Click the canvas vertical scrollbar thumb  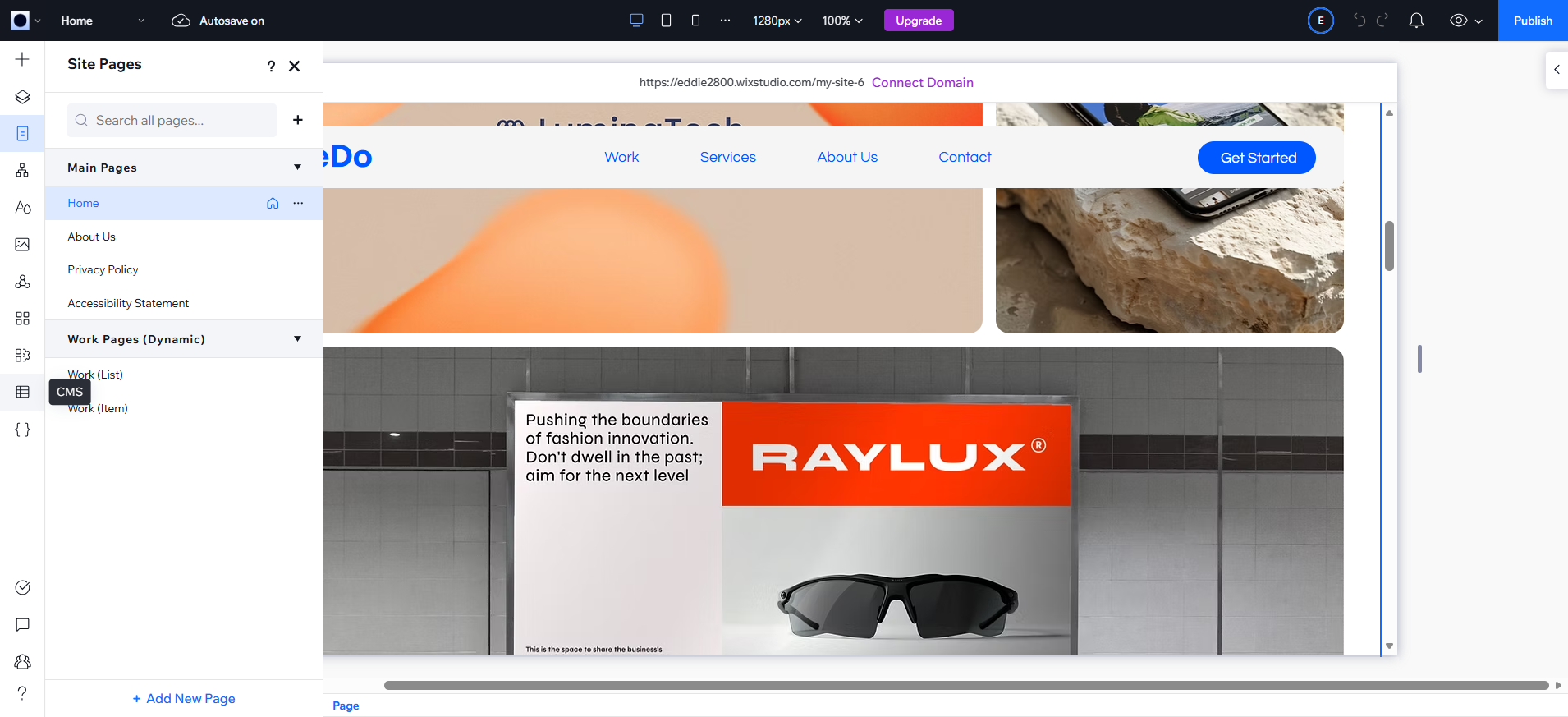1389,246
